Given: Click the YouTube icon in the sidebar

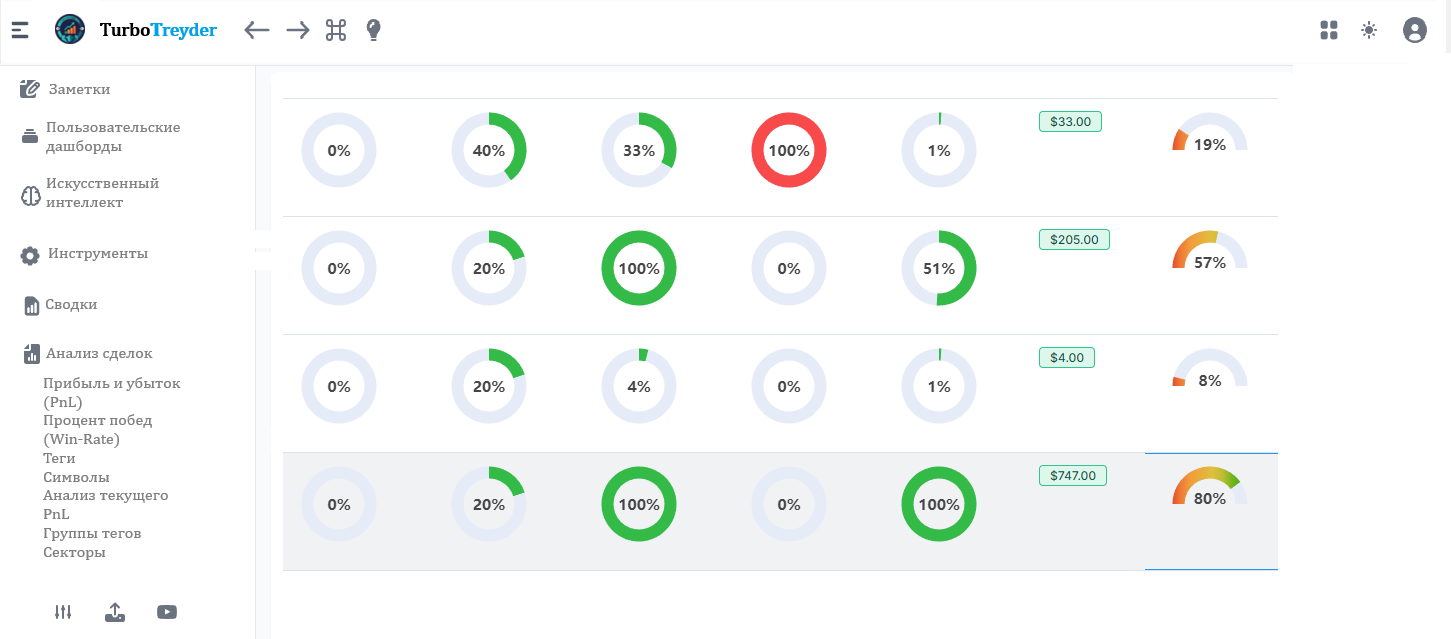Looking at the screenshot, I should click(x=167, y=612).
